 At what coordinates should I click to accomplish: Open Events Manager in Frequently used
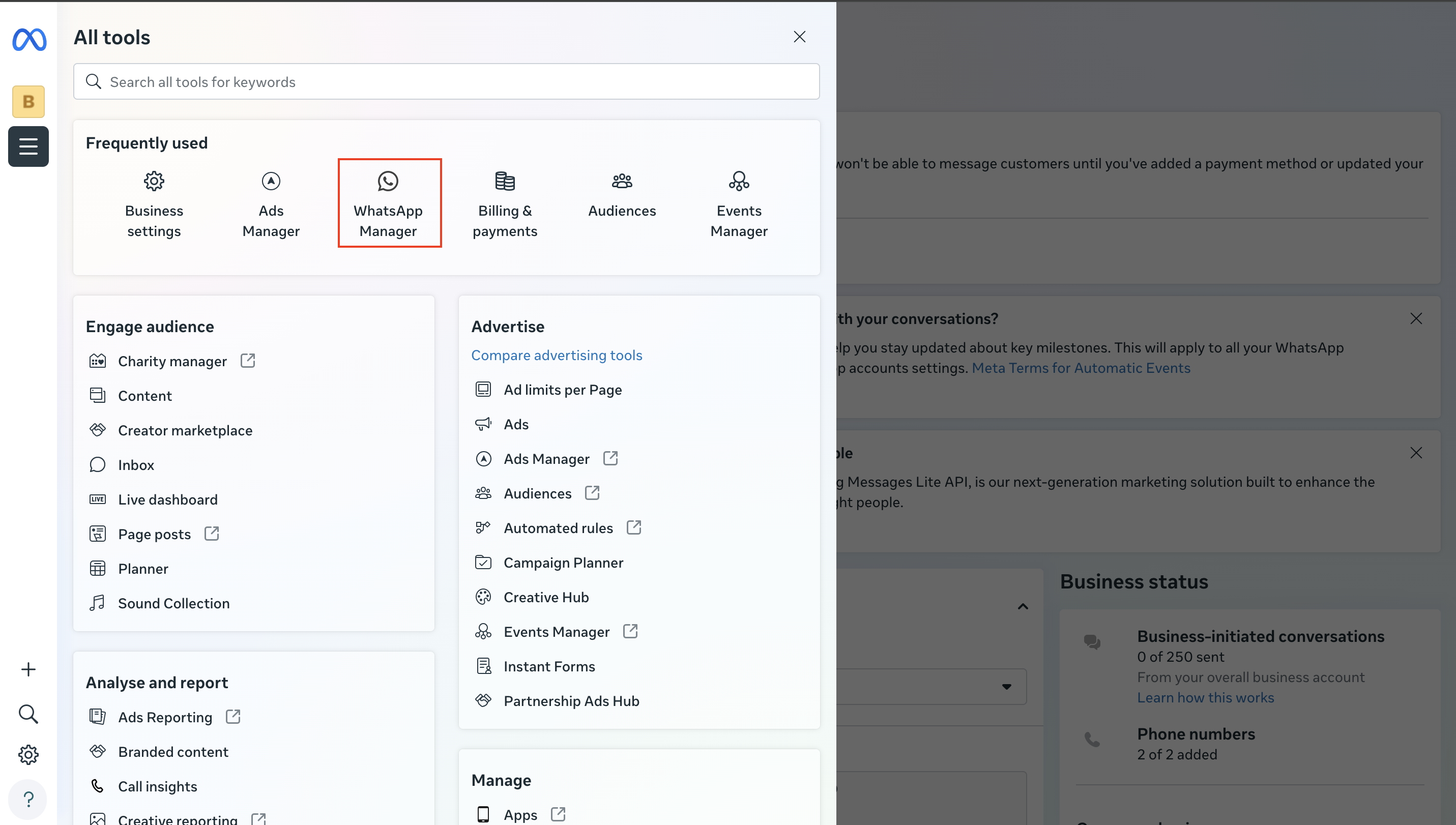pos(739,203)
